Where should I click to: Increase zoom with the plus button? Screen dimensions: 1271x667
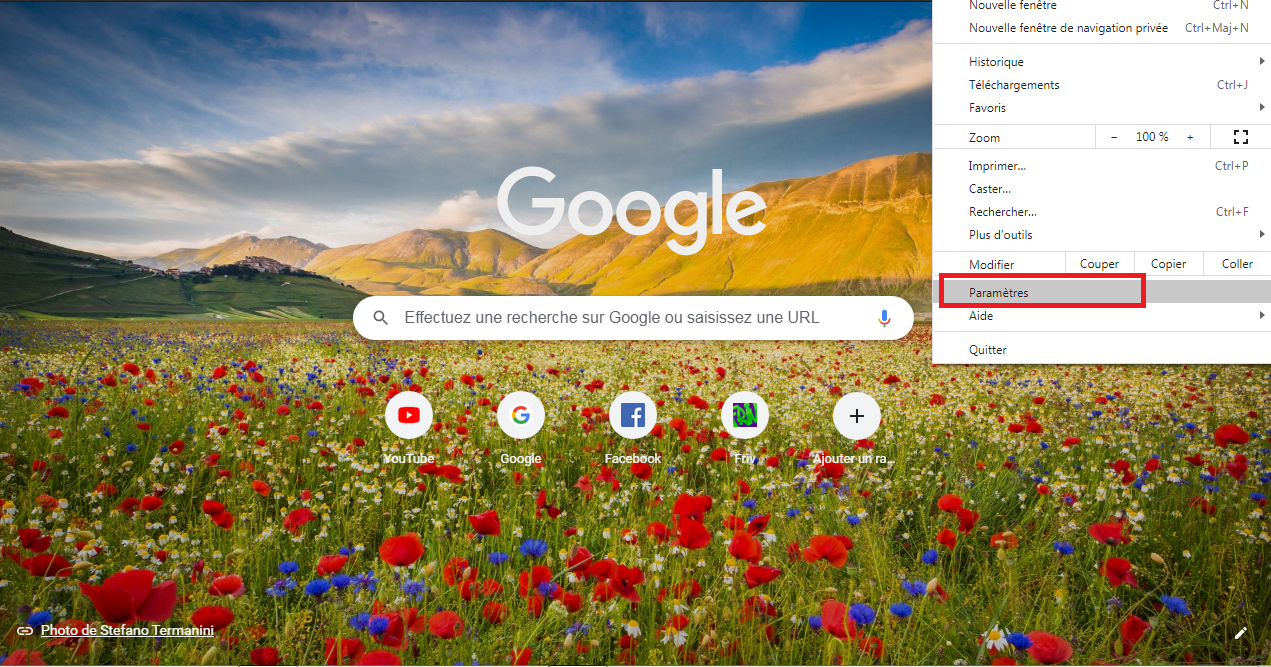point(1190,137)
